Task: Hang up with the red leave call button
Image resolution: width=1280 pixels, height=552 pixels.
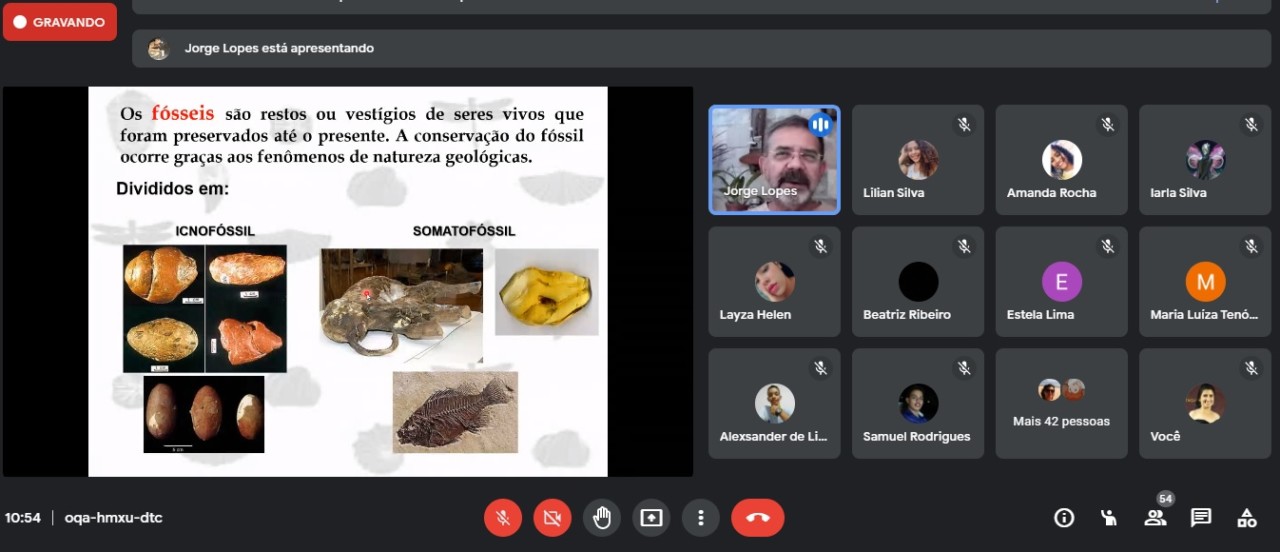Action: coord(757,518)
